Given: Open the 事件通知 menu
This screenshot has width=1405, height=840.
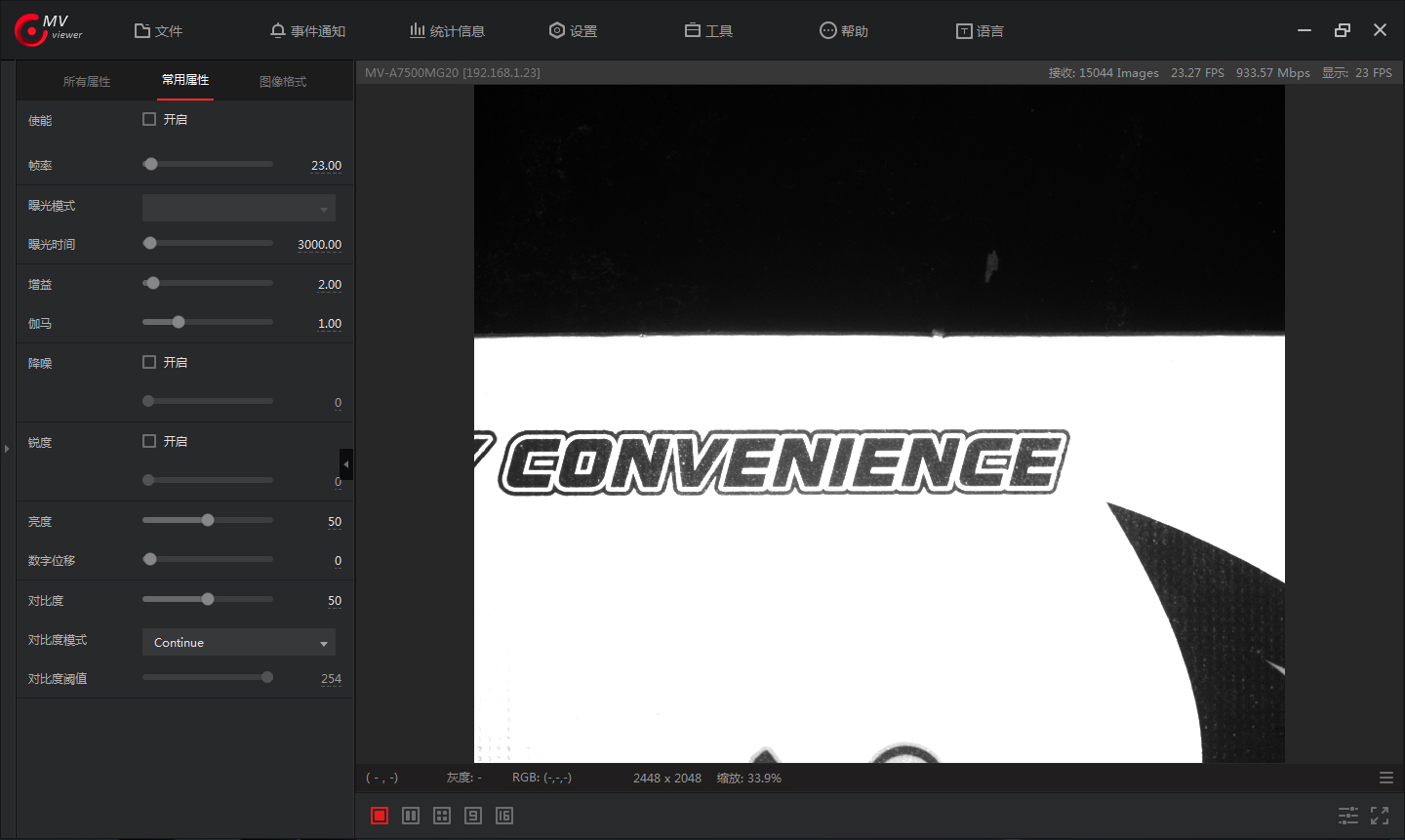Looking at the screenshot, I should tap(307, 31).
